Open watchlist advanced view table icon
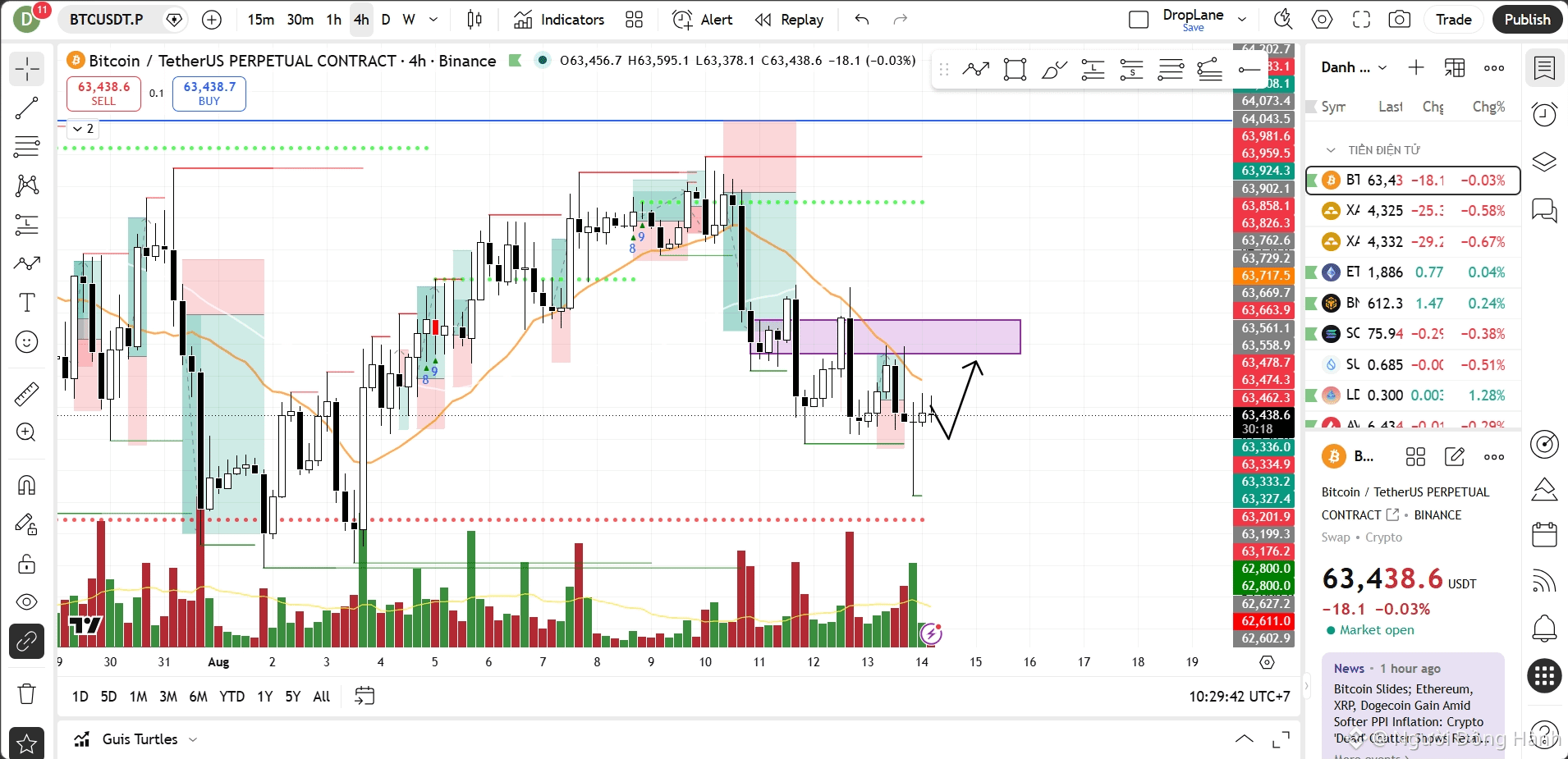This screenshot has width=1568, height=759. click(x=1455, y=68)
